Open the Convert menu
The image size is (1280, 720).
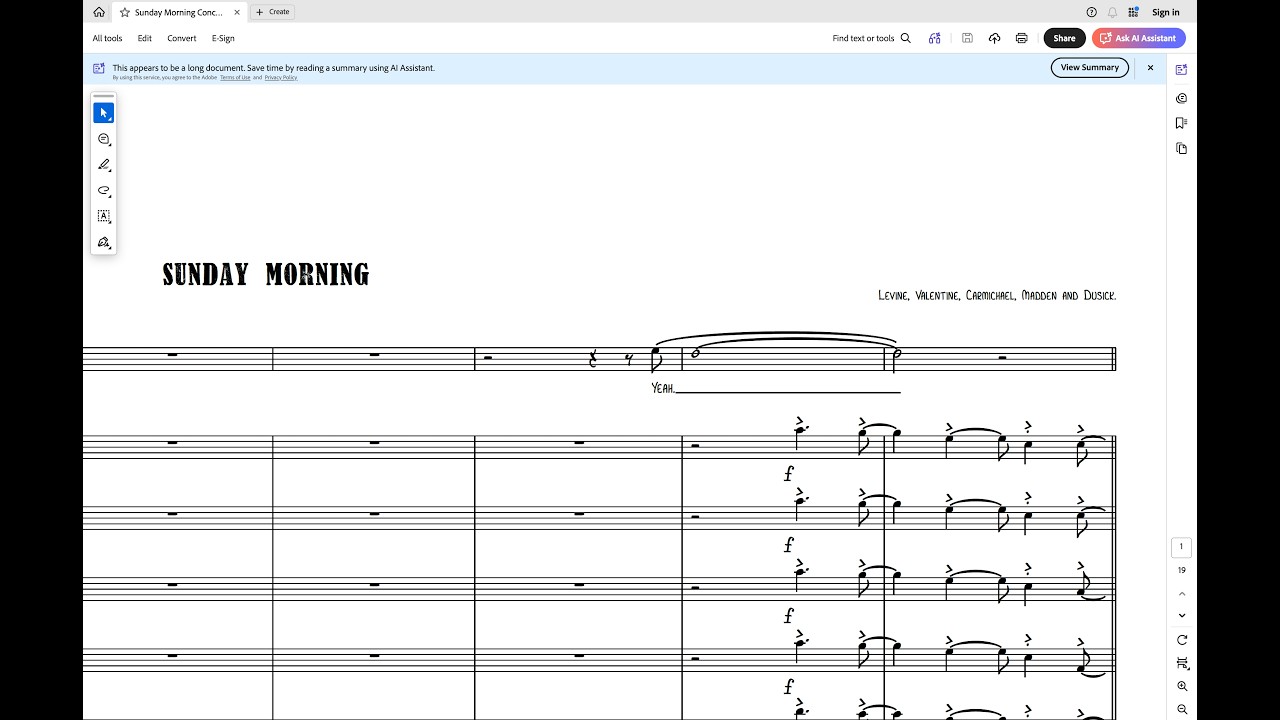point(182,38)
